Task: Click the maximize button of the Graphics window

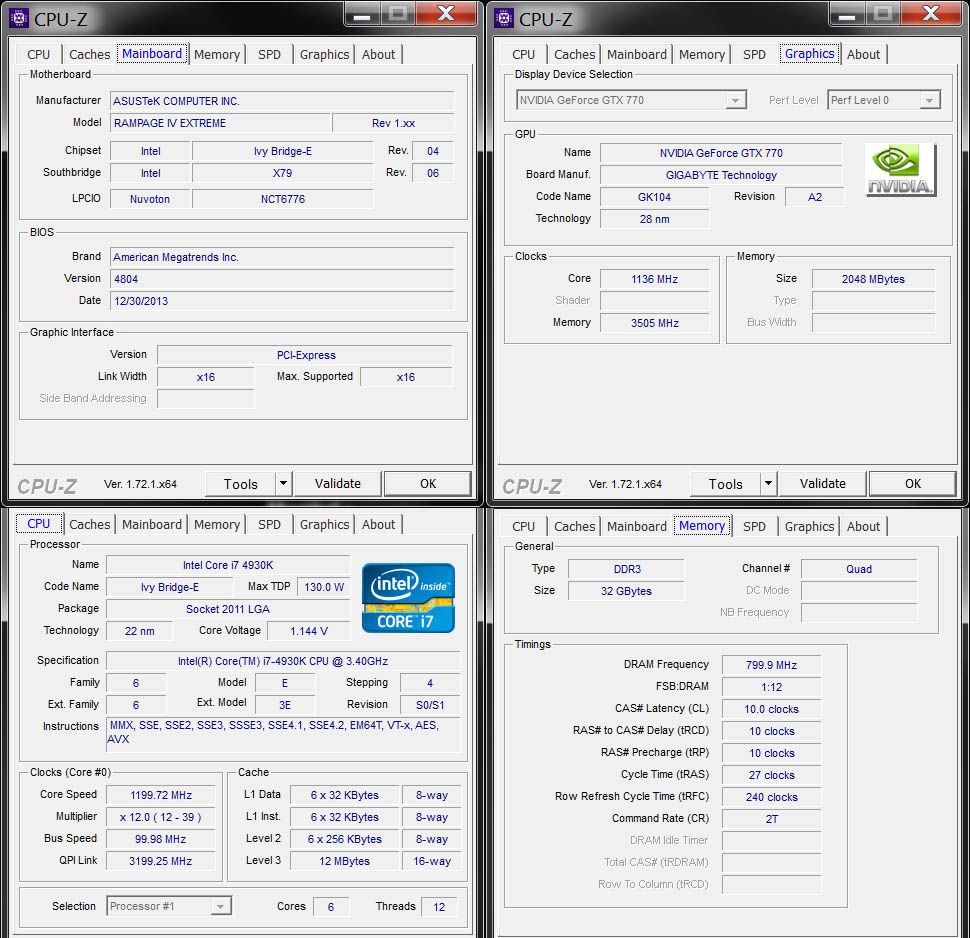Action: [x=883, y=14]
